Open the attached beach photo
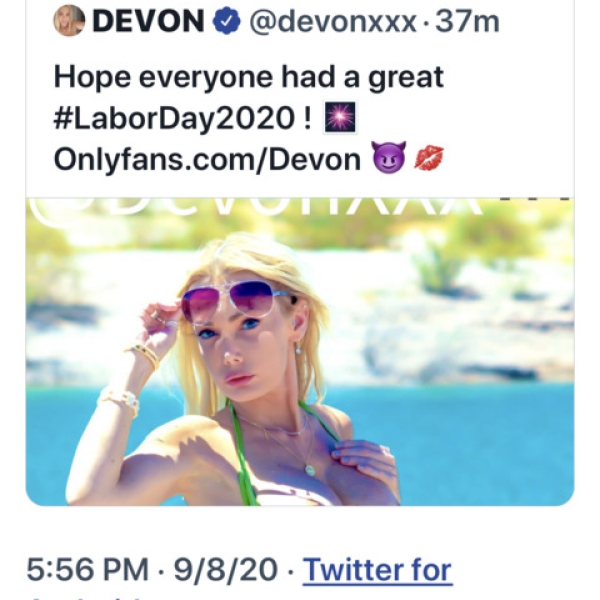The image size is (600, 600). tap(300, 352)
